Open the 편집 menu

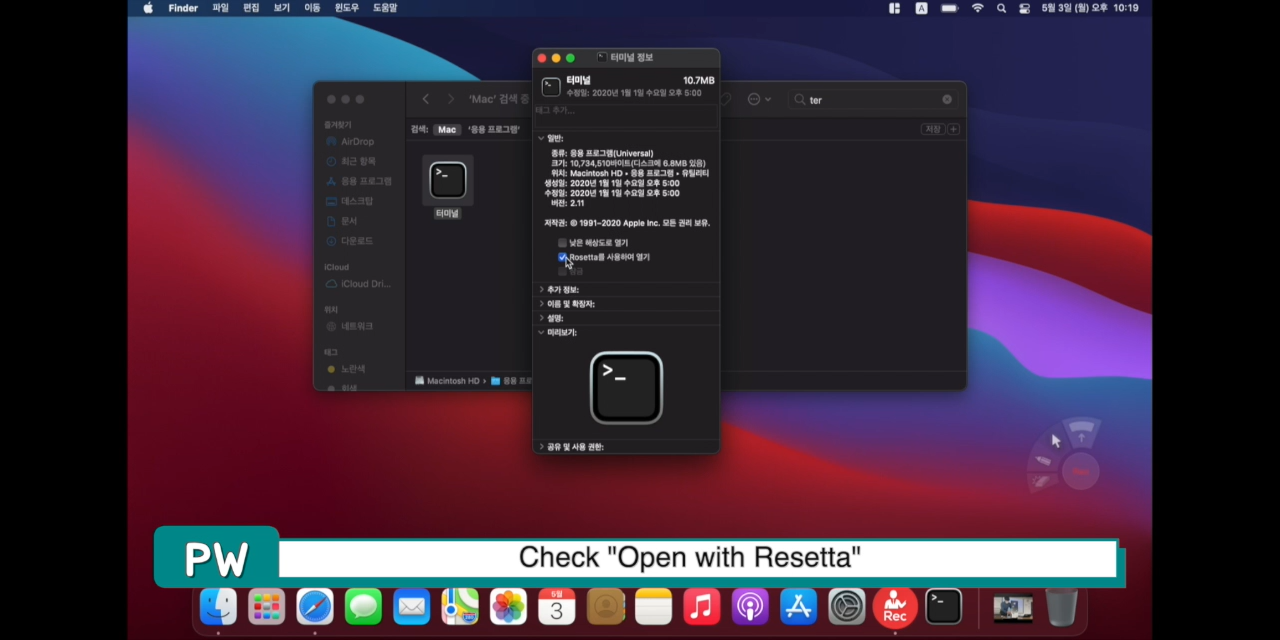pos(251,8)
